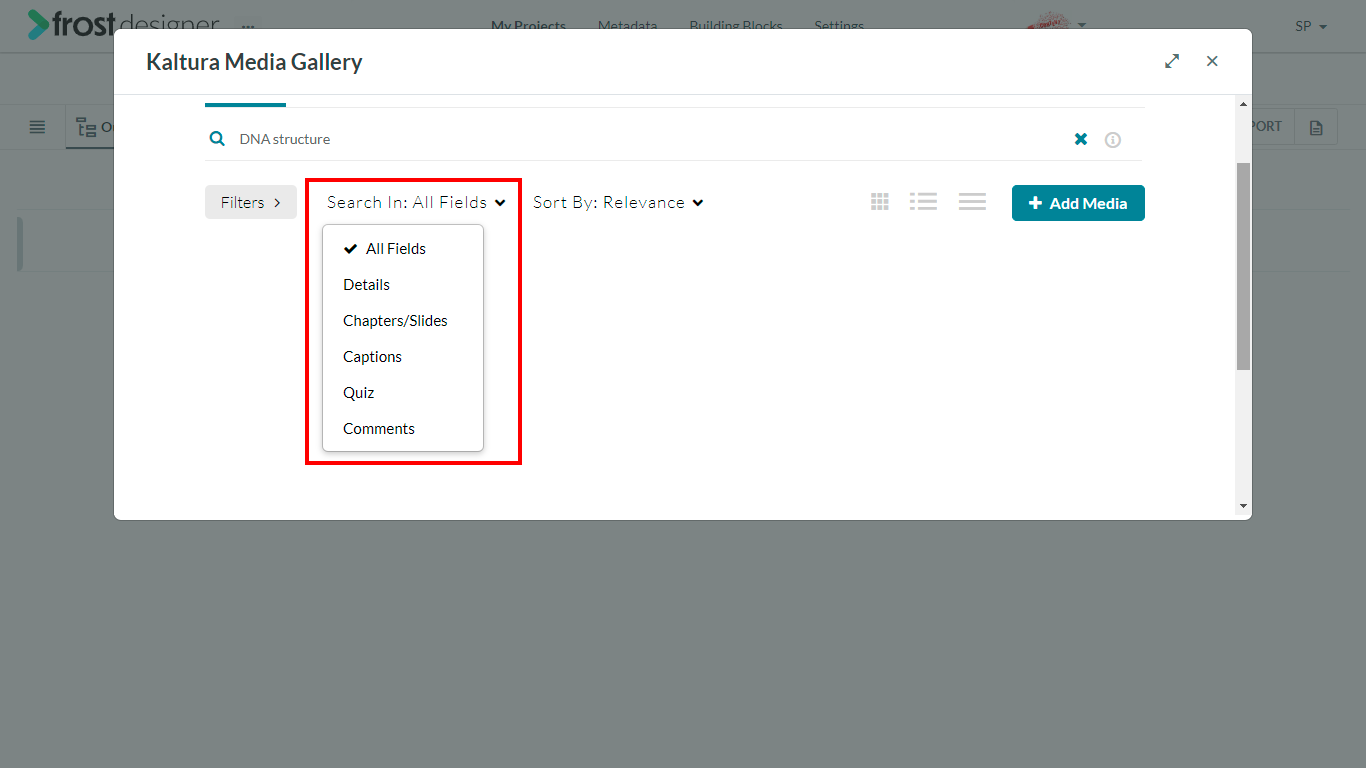Click the document icon at right toolbar
1366x768 pixels.
[1316, 128]
